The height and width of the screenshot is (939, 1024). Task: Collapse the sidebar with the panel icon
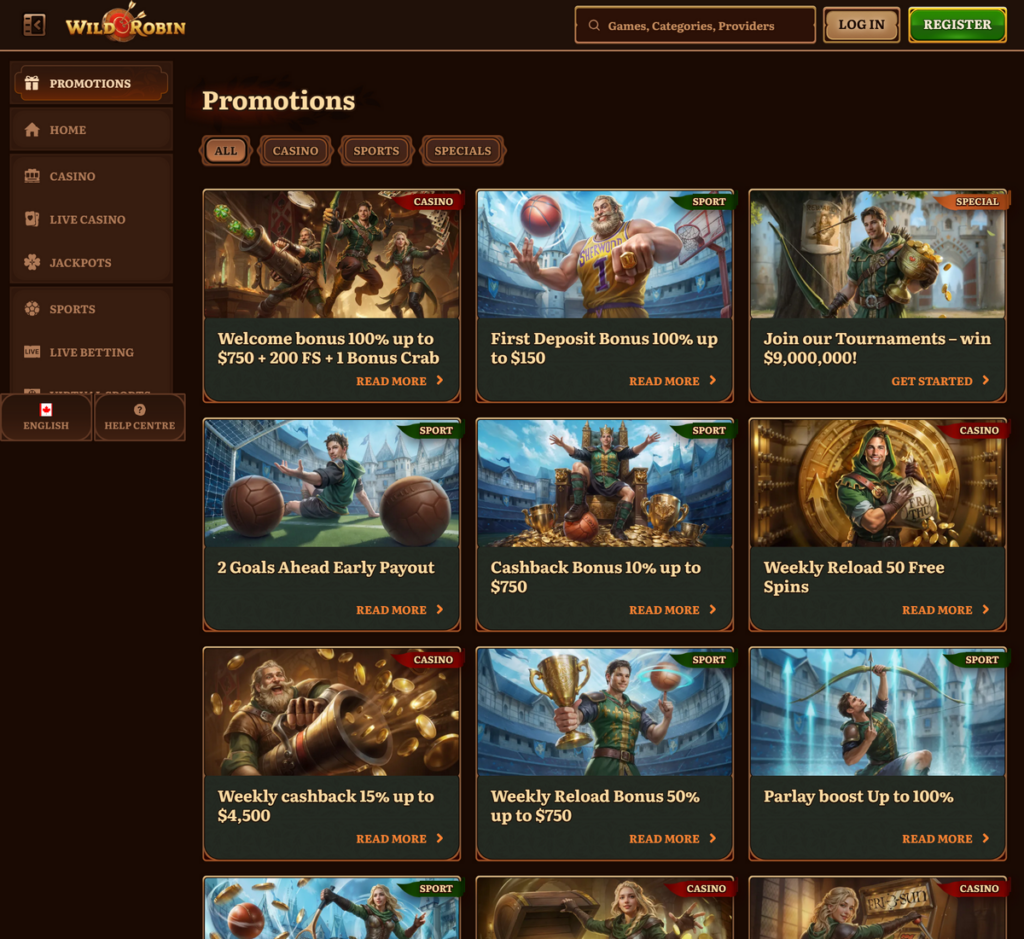pos(34,25)
